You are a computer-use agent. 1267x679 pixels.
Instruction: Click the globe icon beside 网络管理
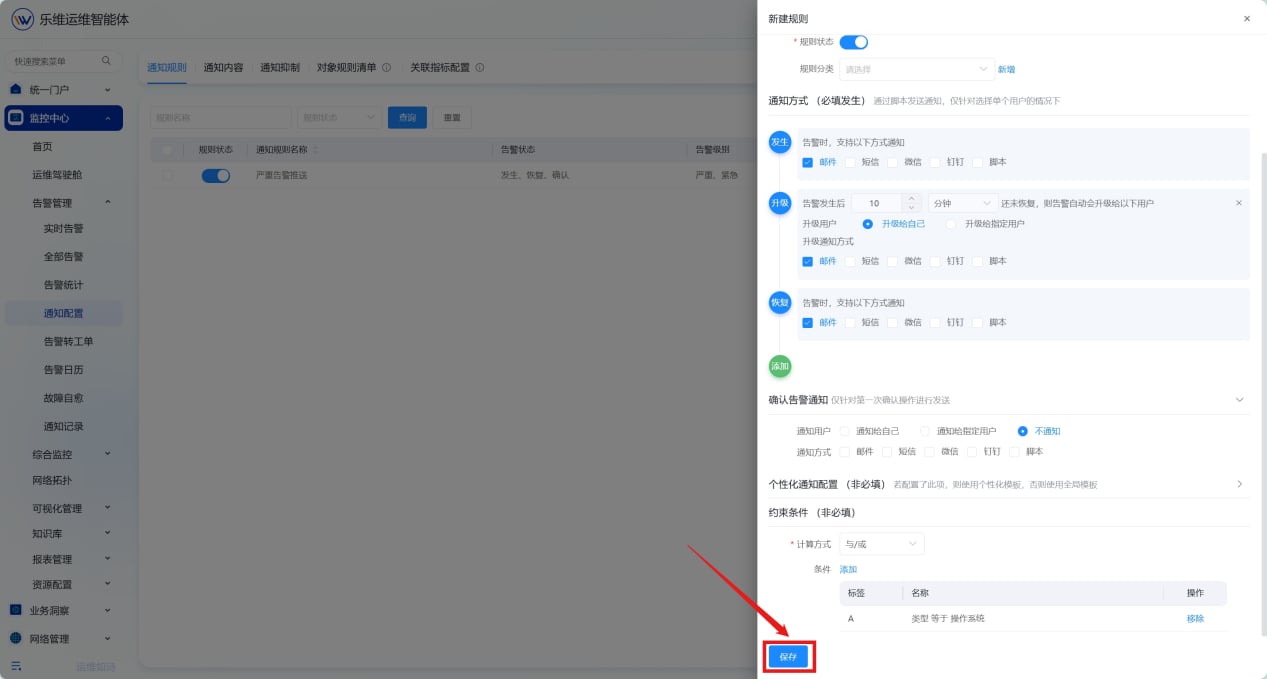point(15,638)
